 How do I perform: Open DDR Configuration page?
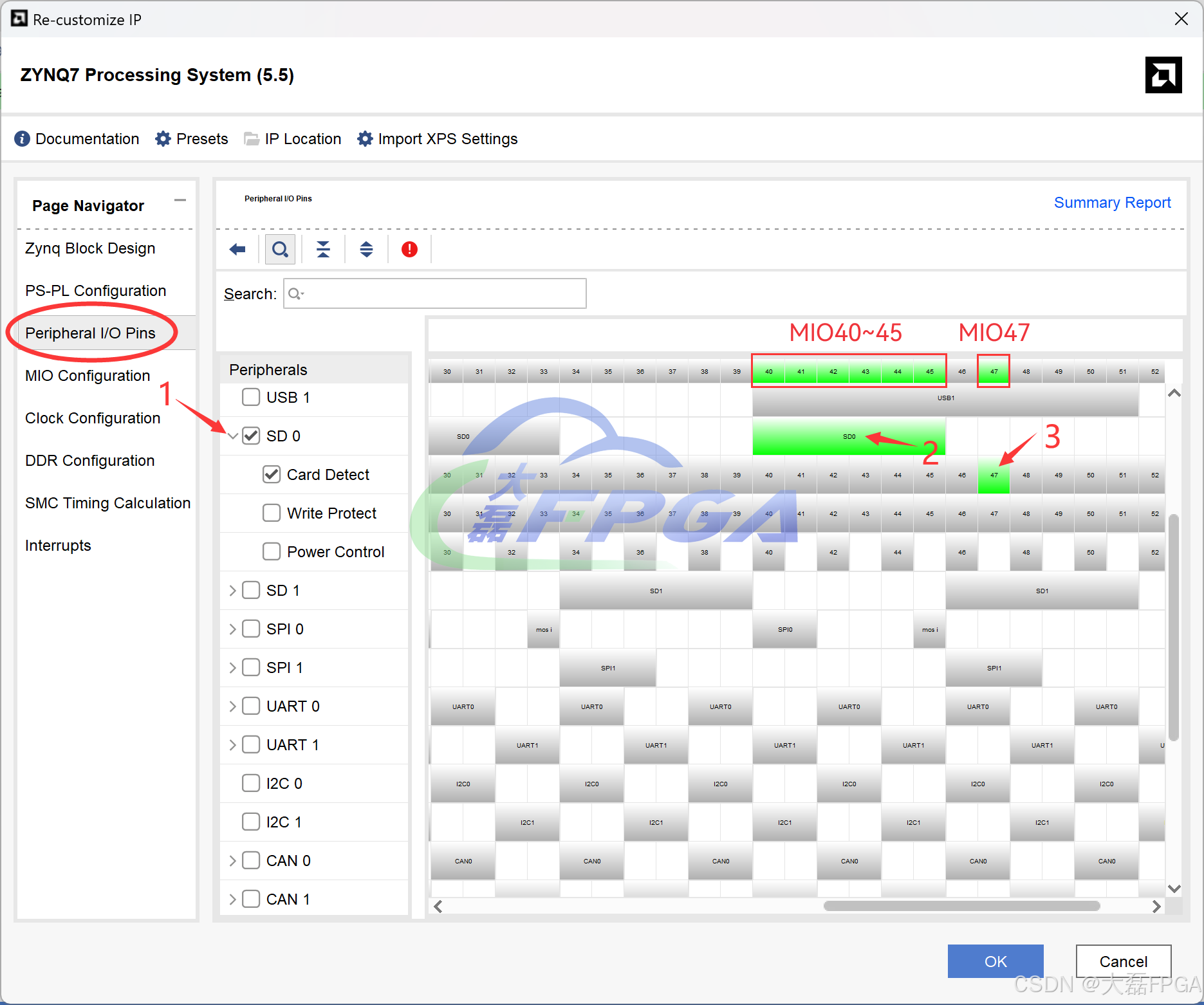[x=89, y=461]
